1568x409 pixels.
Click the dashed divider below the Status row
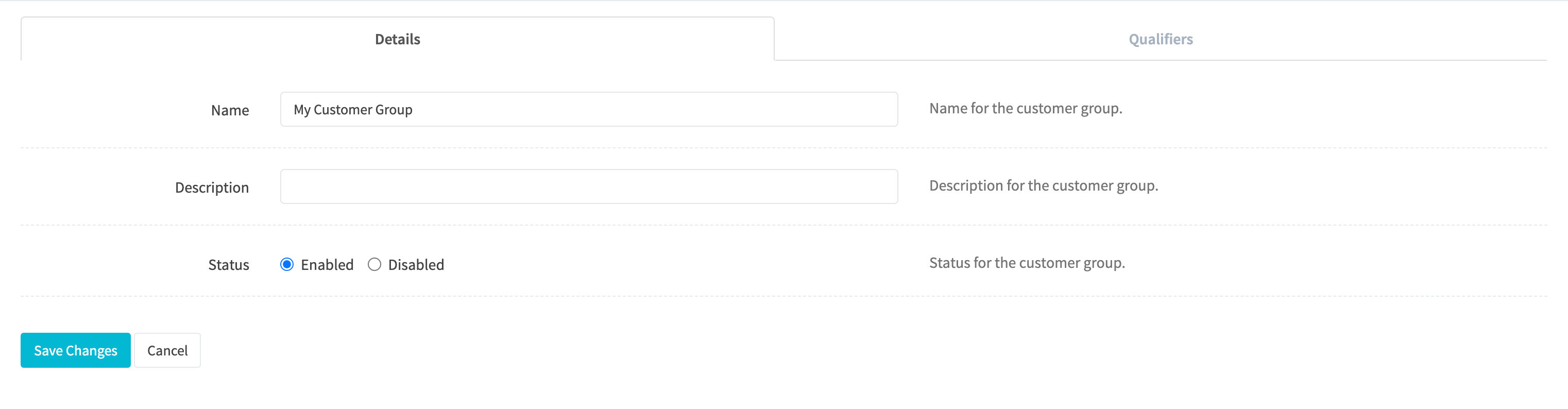click(783, 296)
